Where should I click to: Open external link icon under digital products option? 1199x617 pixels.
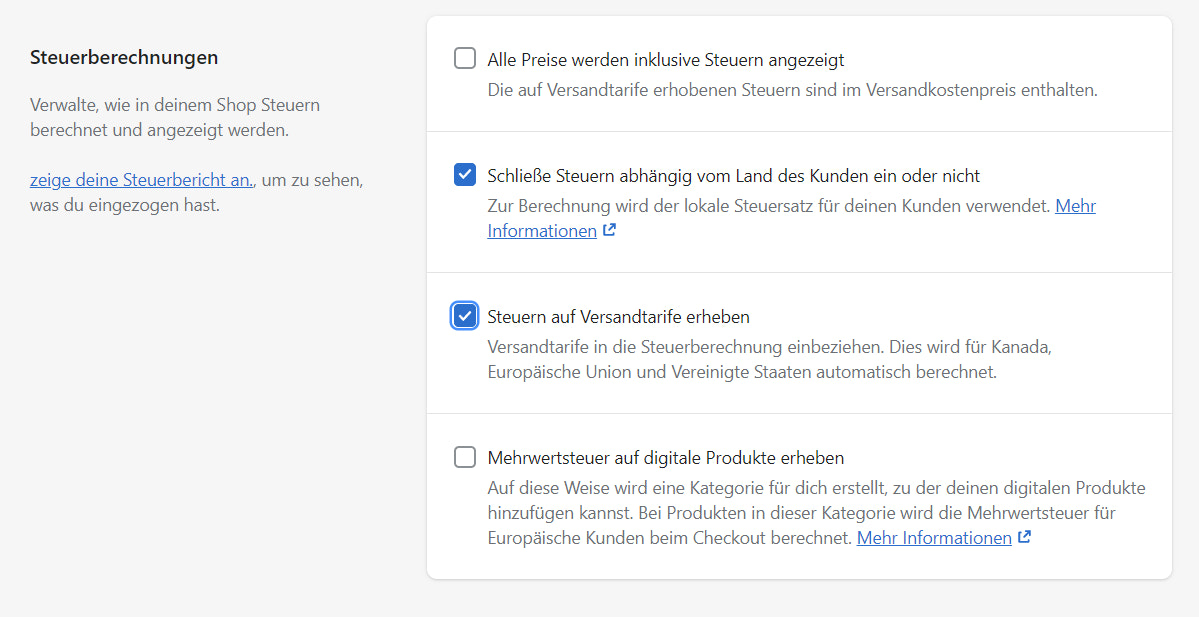(1024, 538)
